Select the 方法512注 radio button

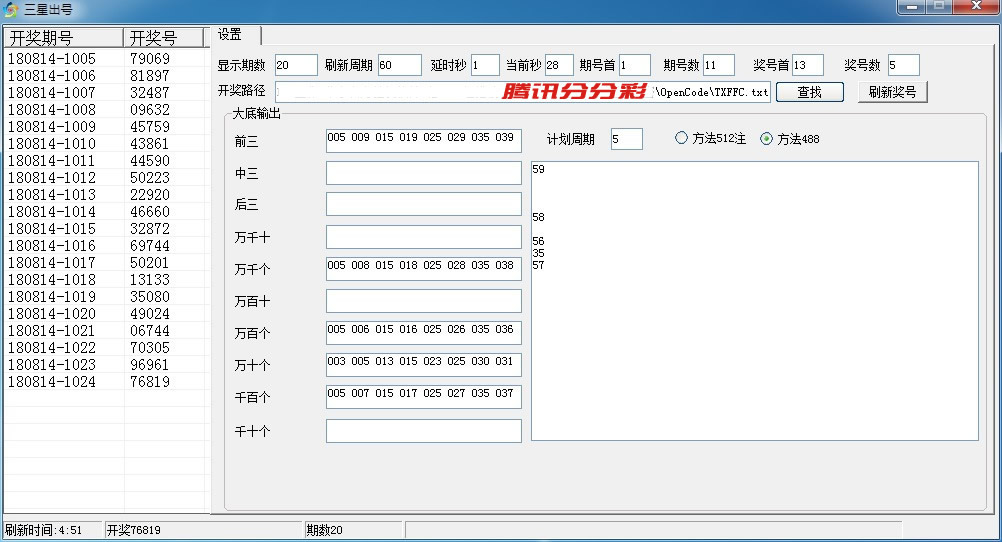(682, 139)
